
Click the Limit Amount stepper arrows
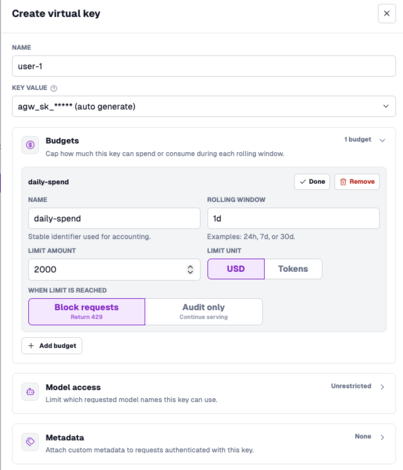coord(190,269)
